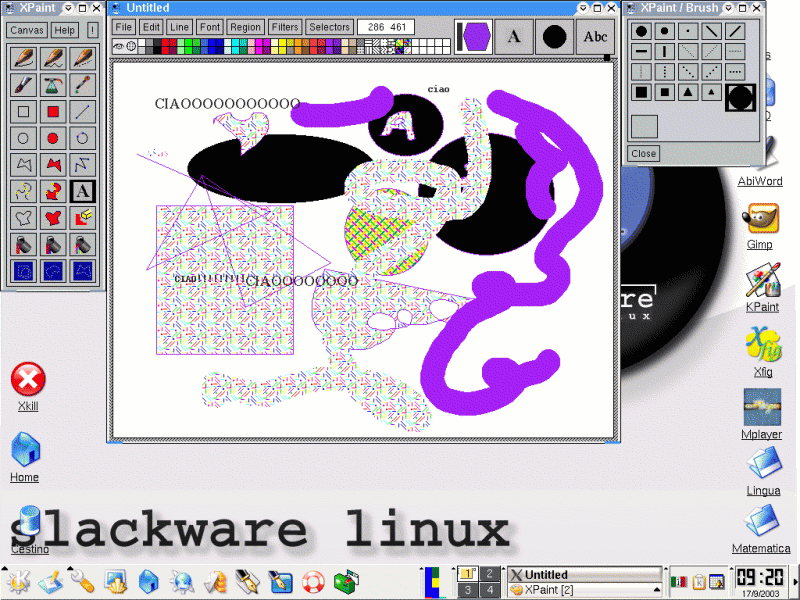Screen dimensions: 800x600
Task: Open the Selectors dropdown menu
Action: [330, 27]
